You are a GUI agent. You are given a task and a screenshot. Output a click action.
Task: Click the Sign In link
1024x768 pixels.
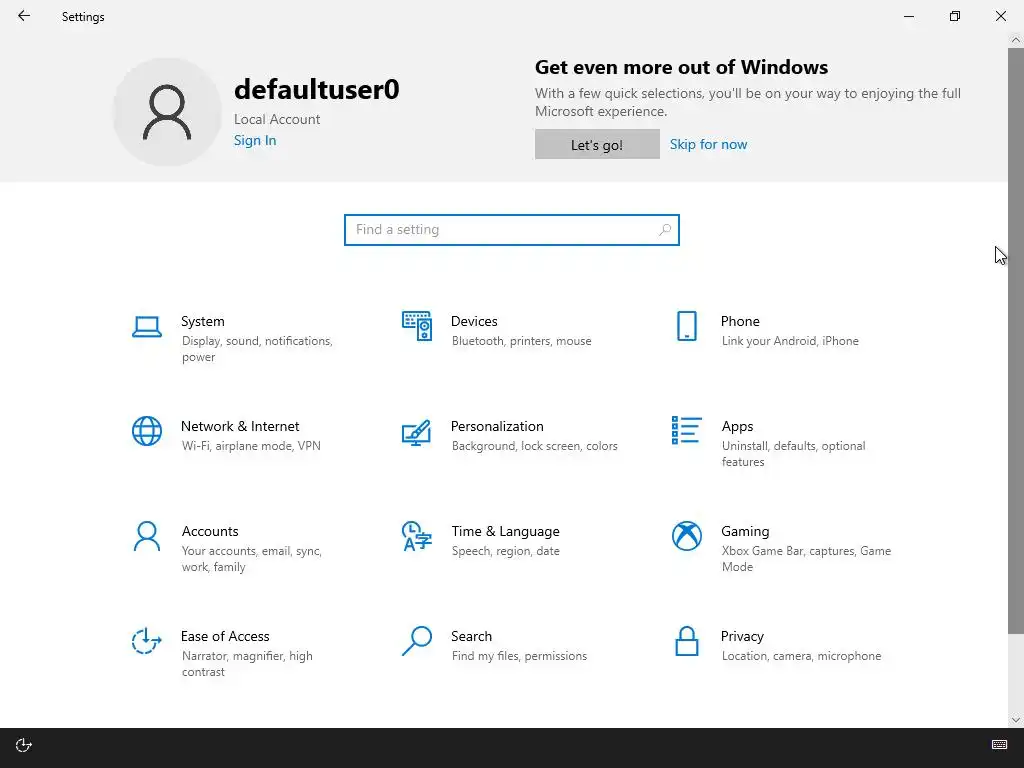pyautogui.click(x=255, y=140)
